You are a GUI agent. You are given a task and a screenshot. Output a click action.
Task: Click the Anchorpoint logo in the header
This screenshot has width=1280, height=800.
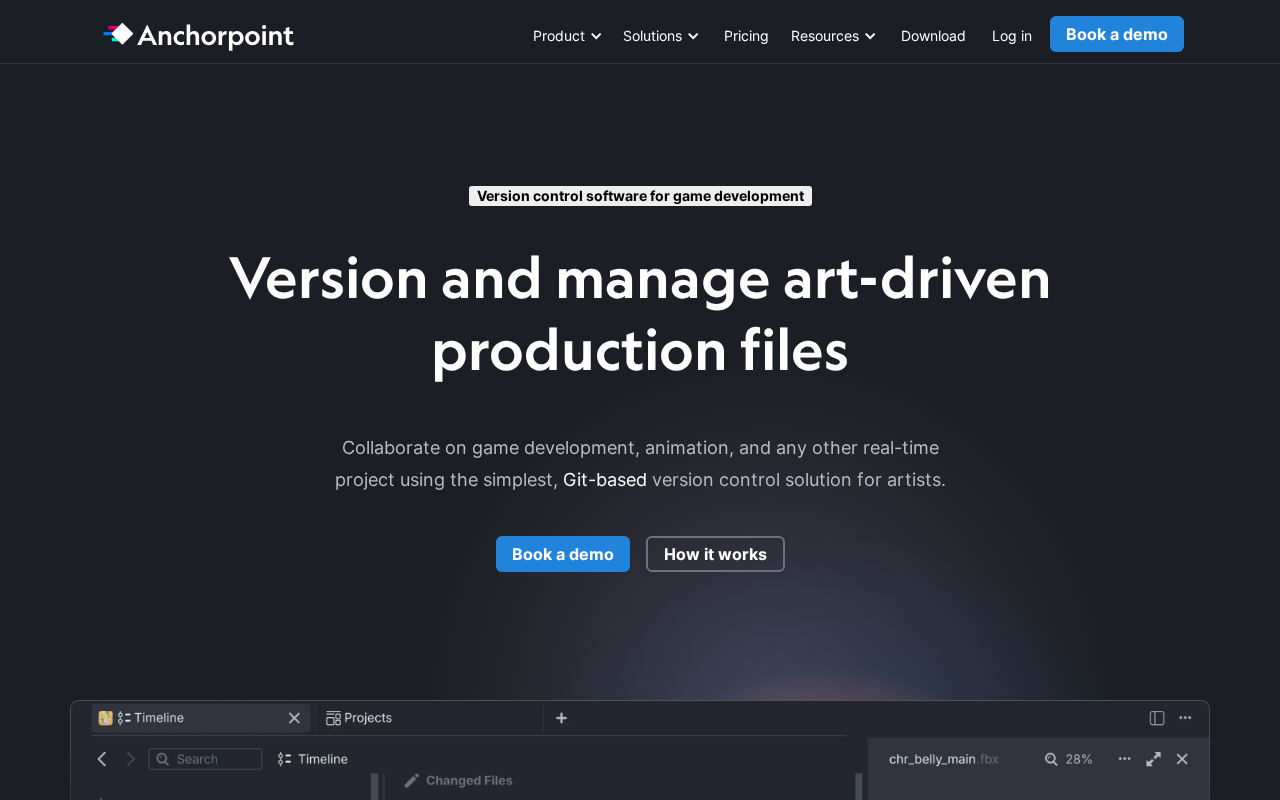(x=198, y=36)
